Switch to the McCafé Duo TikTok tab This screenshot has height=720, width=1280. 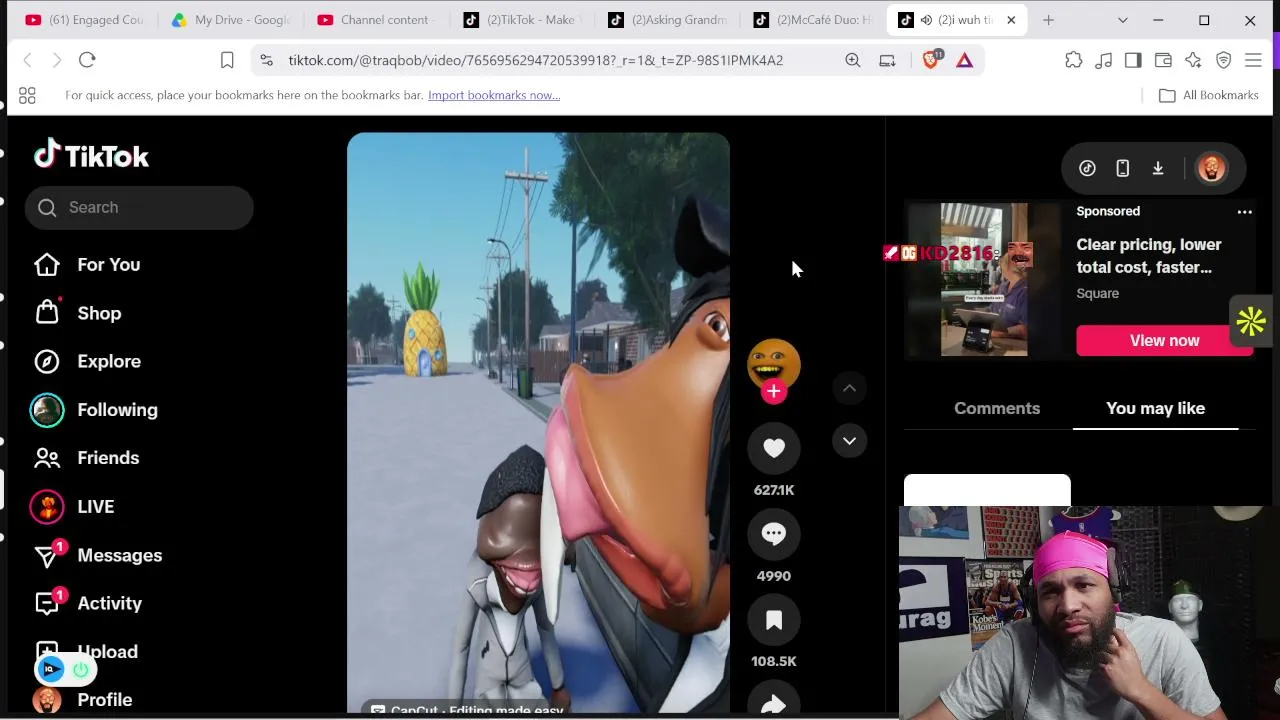pos(813,20)
